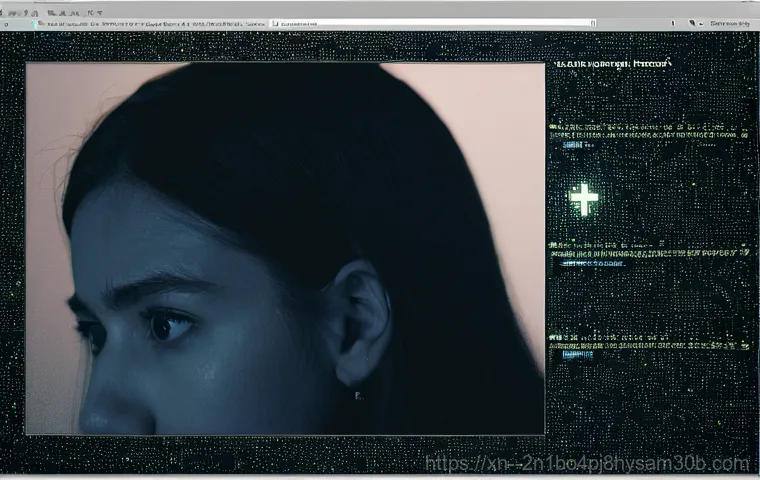
Task: Click the second paragraph text below plus icon
Action: click(650, 250)
